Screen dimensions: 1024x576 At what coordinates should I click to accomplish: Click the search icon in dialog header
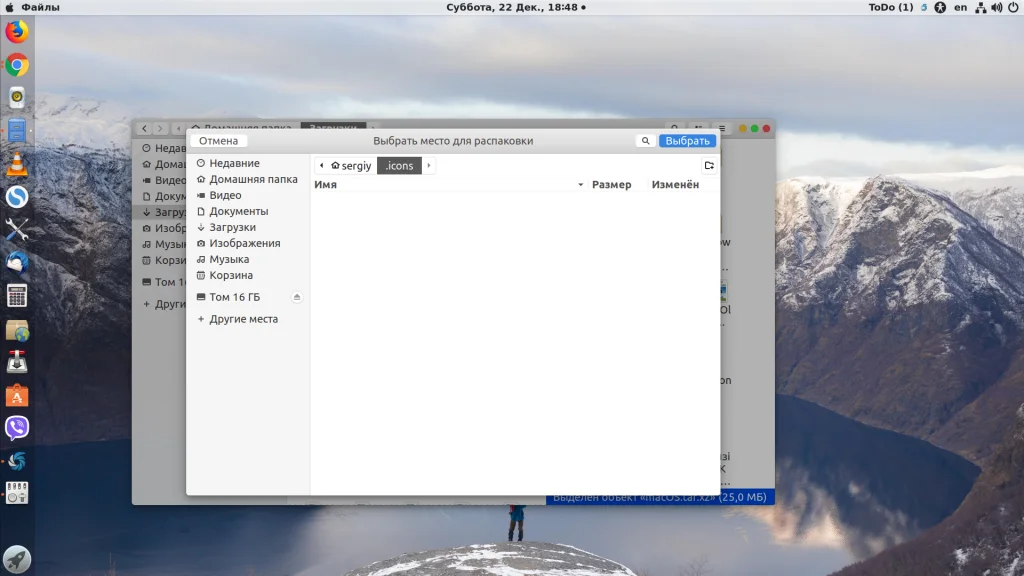click(x=645, y=140)
